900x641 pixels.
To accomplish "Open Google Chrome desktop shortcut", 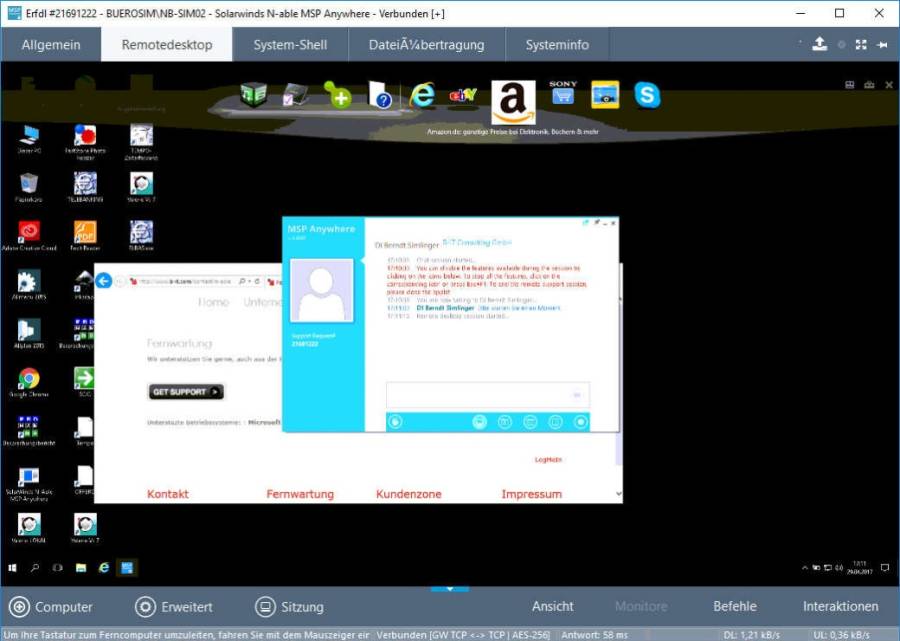I will tap(29, 380).
